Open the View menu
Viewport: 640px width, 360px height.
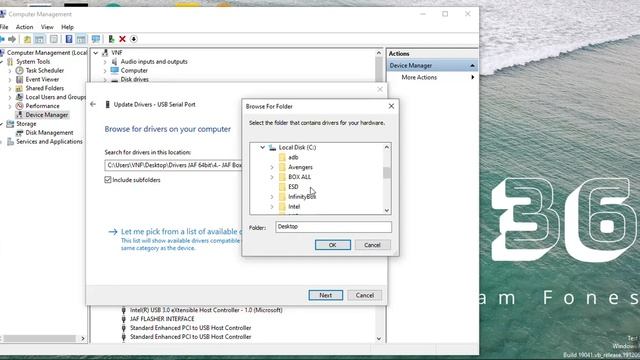[x=47, y=27]
